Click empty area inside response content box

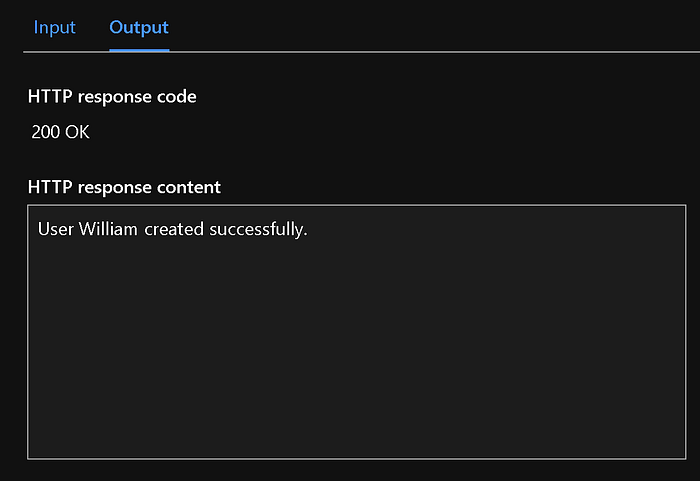pos(357,348)
